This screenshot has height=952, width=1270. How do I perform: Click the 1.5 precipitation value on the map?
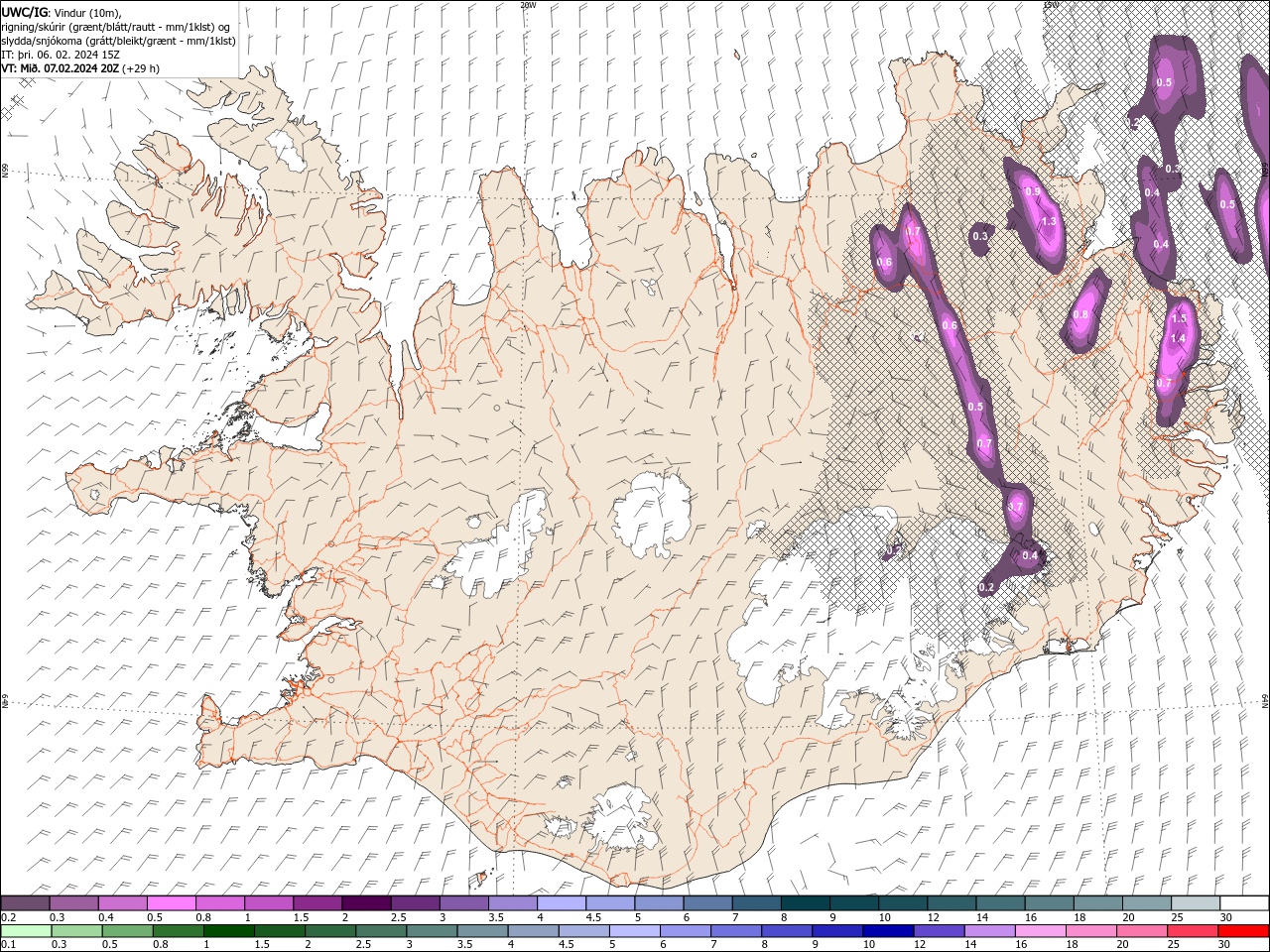tap(1179, 318)
